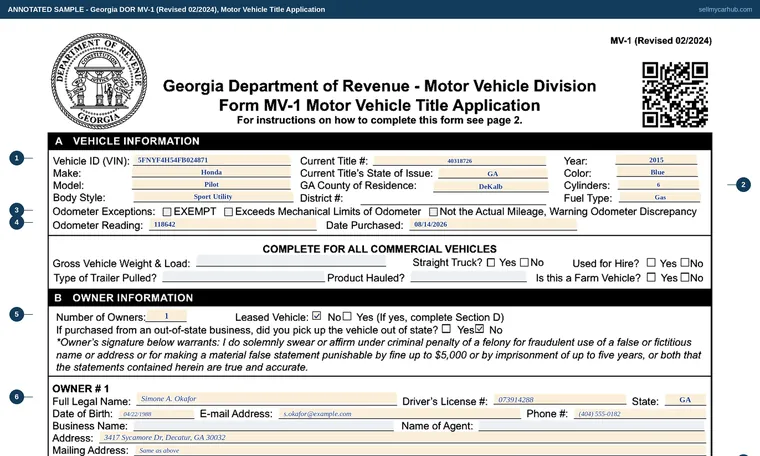Toggle Leased Vehicle No checkbox
760x456 pixels.
click(x=317, y=316)
